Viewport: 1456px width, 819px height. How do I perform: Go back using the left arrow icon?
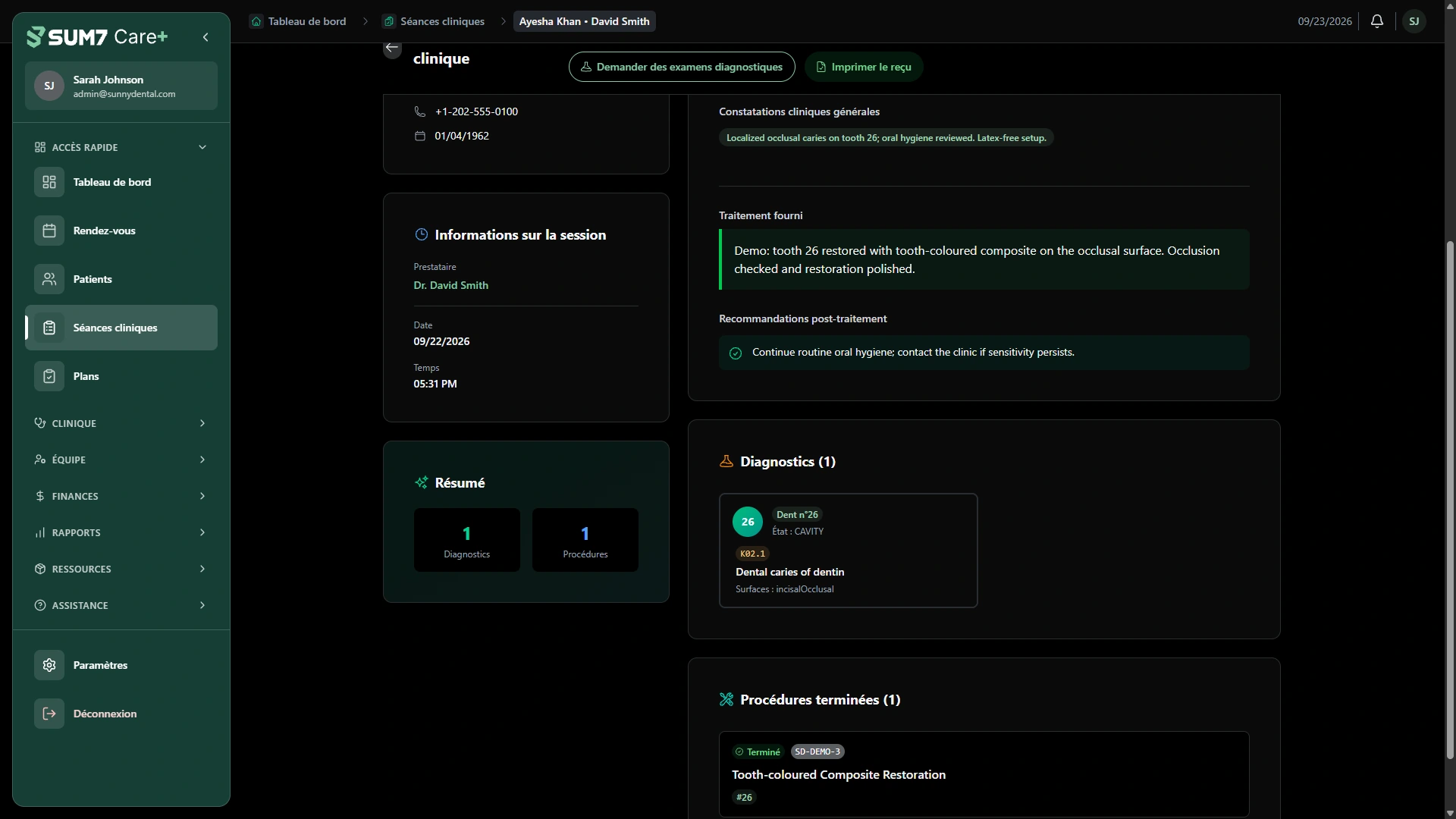(x=392, y=48)
